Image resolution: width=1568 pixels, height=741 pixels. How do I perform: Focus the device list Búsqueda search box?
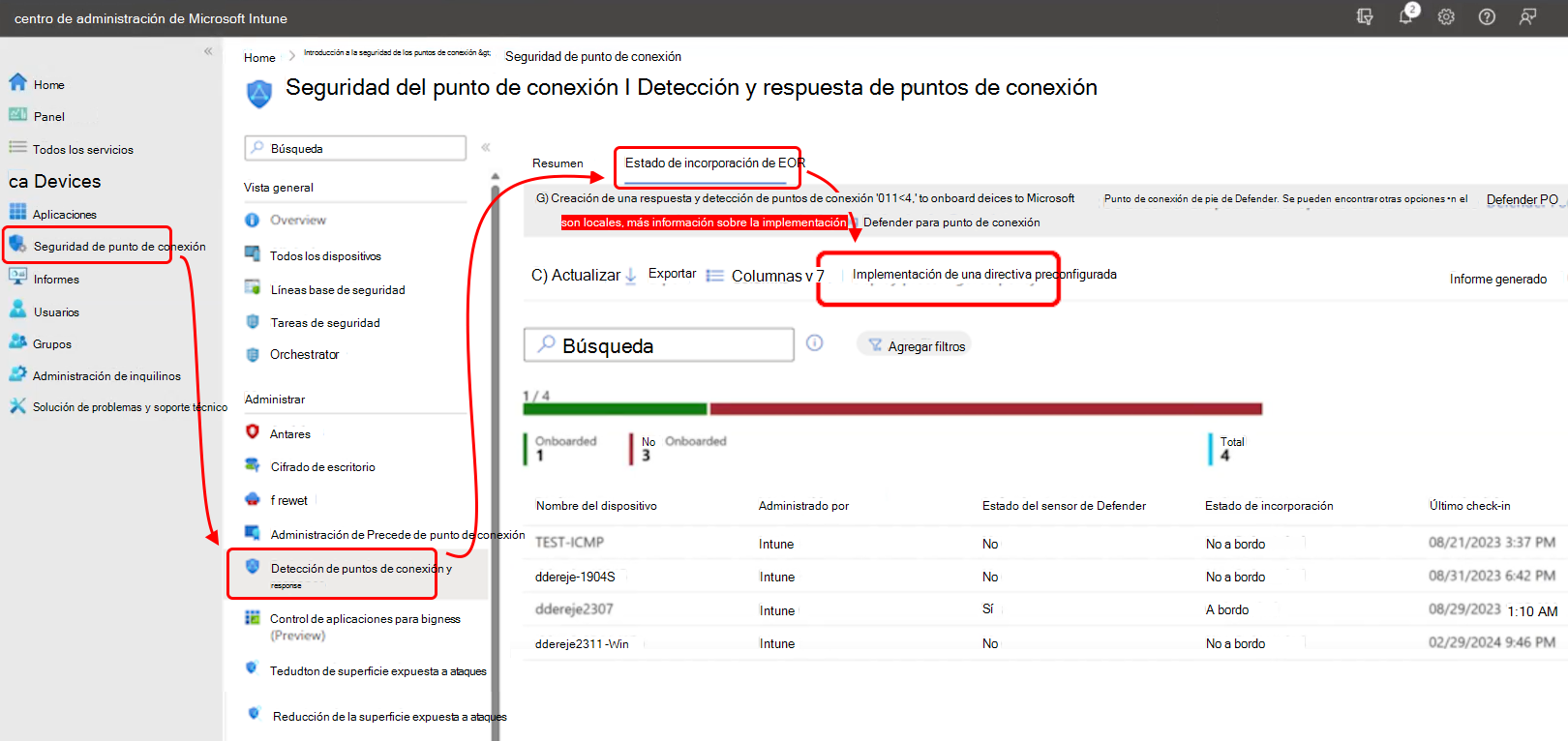[x=659, y=345]
